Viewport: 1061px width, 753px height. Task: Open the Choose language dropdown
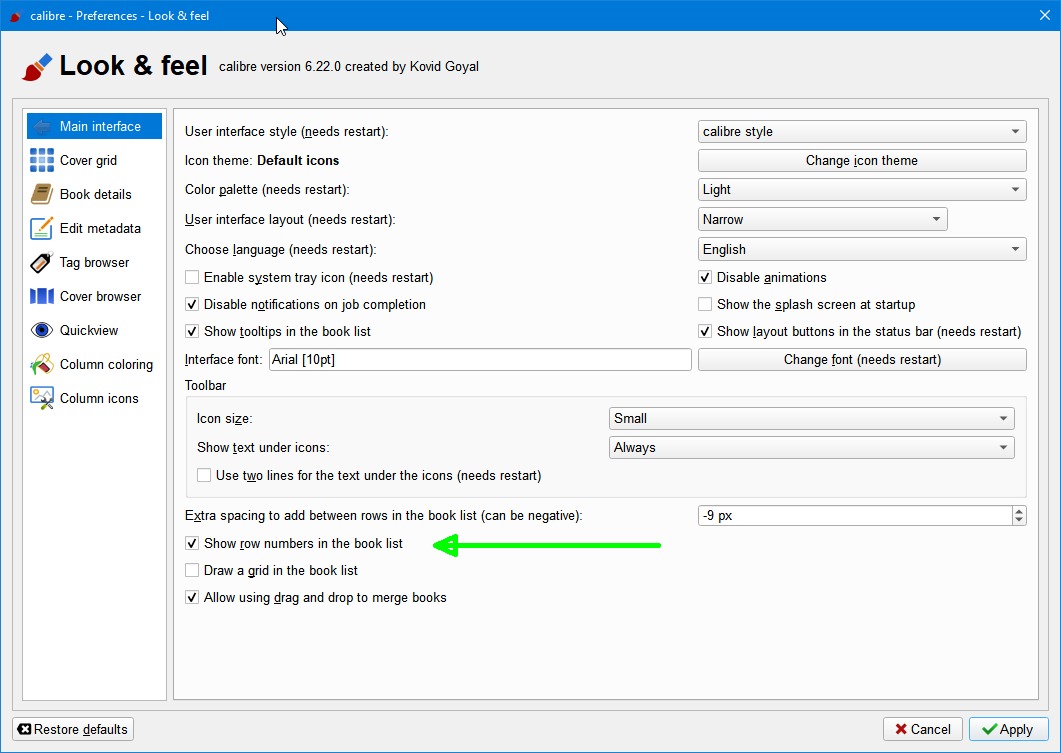click(x=862, y=249)
